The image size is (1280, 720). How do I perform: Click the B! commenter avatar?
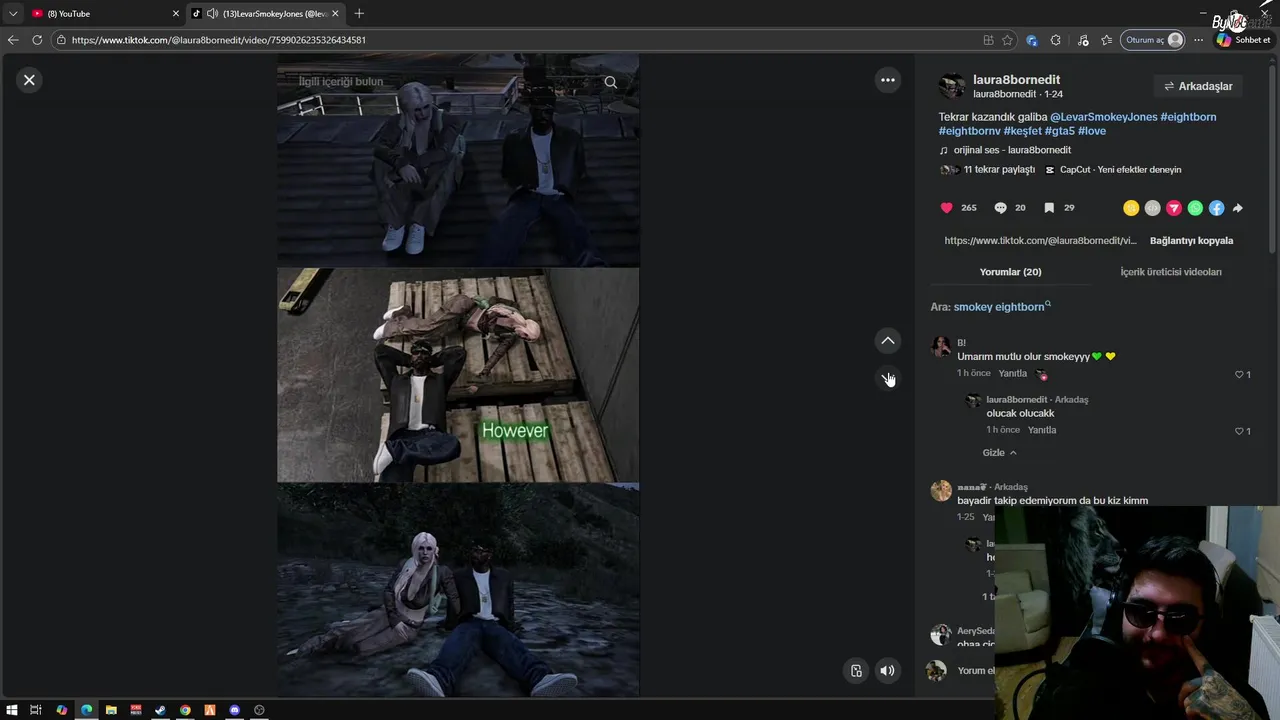tap(941, 347)
